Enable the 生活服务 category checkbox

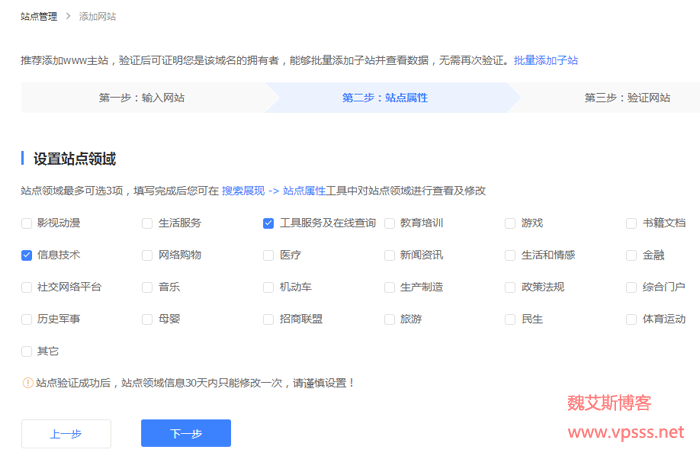point(148,223)
